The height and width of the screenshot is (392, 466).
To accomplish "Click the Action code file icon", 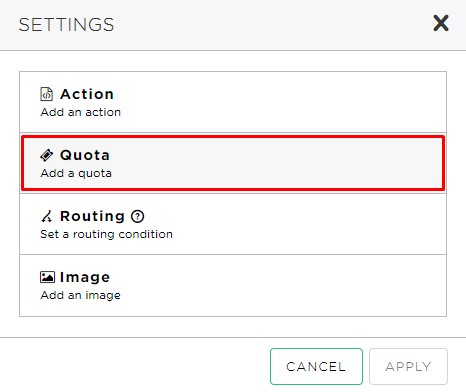I will 46,94.
